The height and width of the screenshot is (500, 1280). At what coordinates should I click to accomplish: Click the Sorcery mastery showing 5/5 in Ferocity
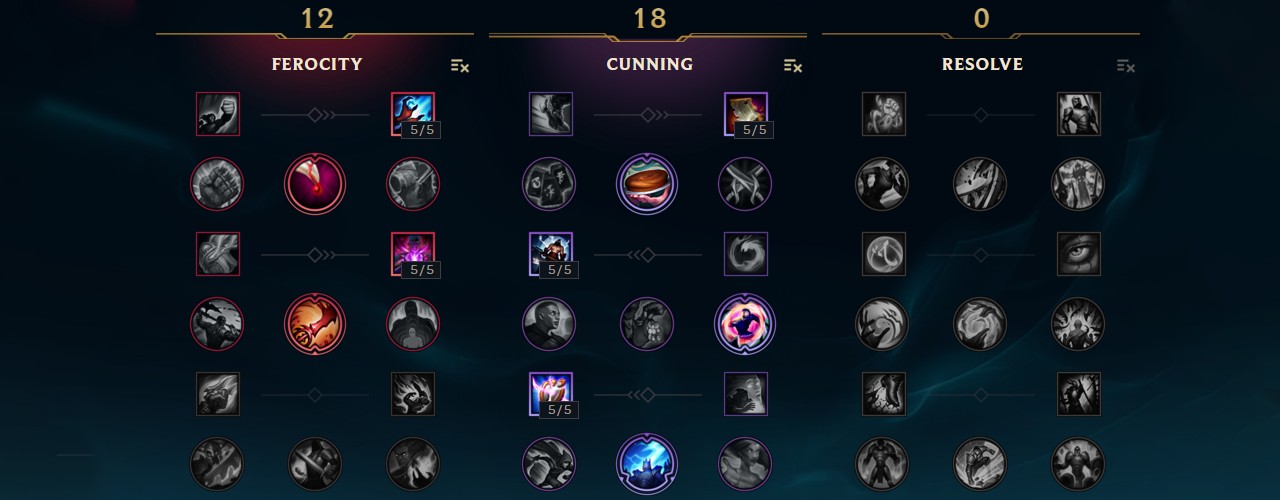(412, 114)
